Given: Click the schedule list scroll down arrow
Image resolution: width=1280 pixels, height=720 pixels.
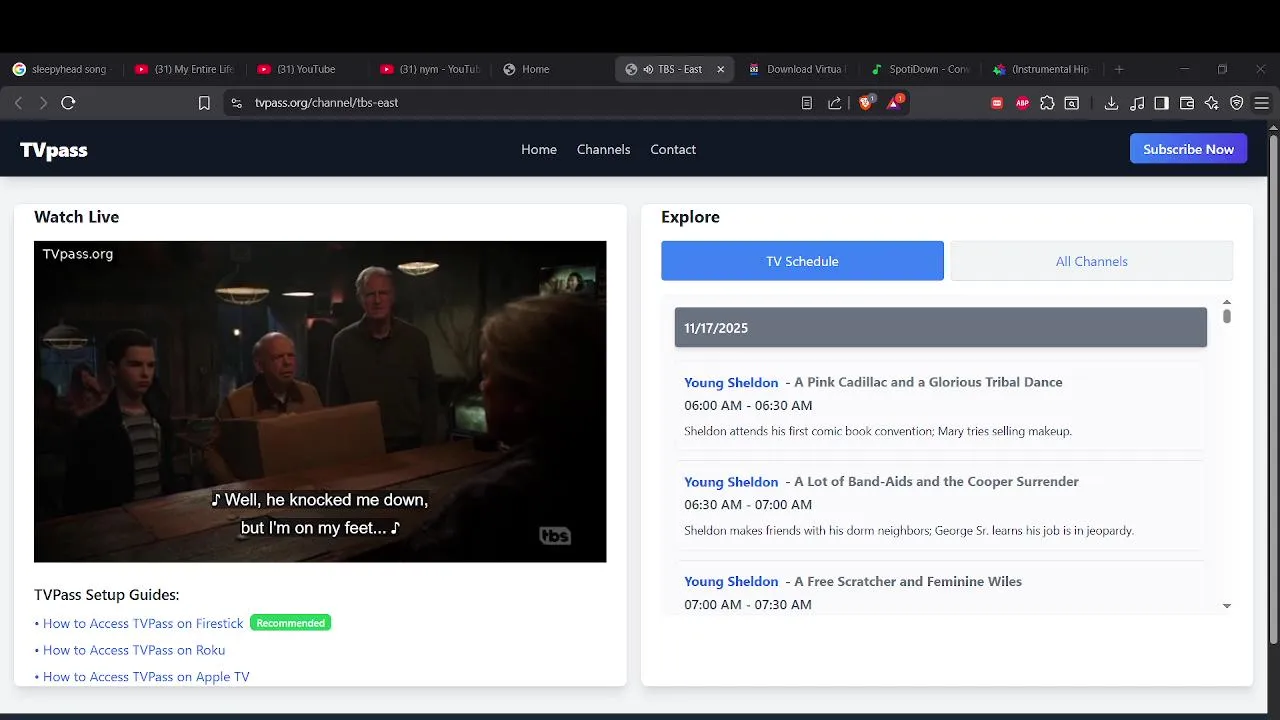Looking at the screenshot, I should (x=1226, y=606).
